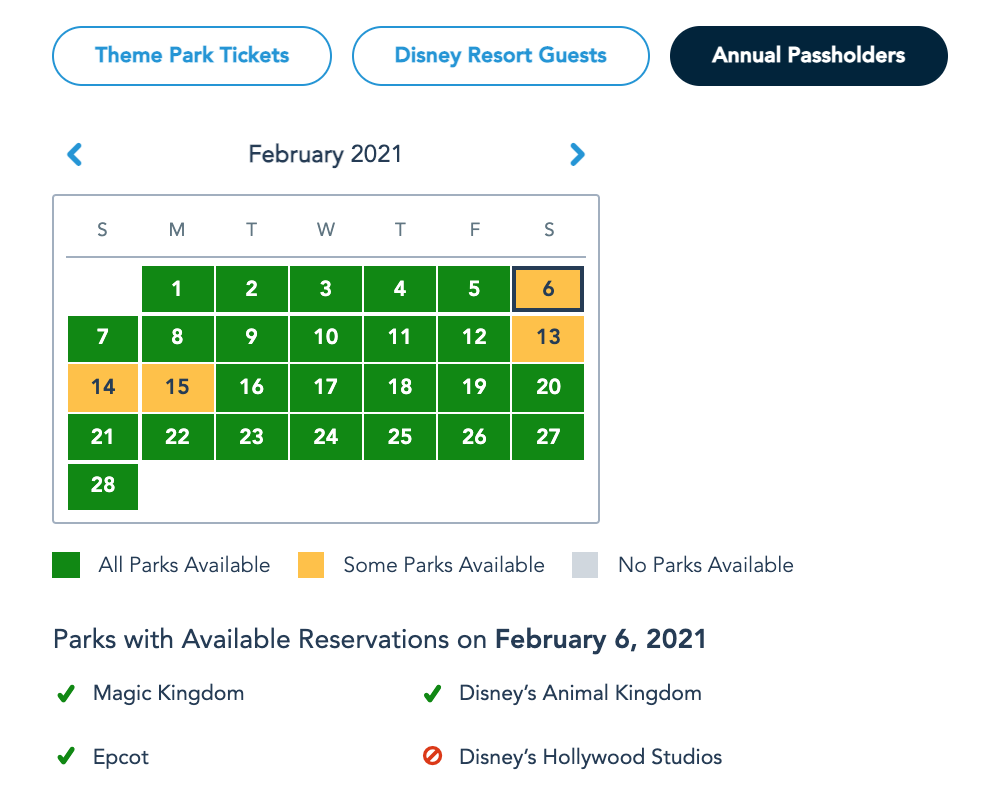Click the gray No Parks Available swatch

coord(585,565)
